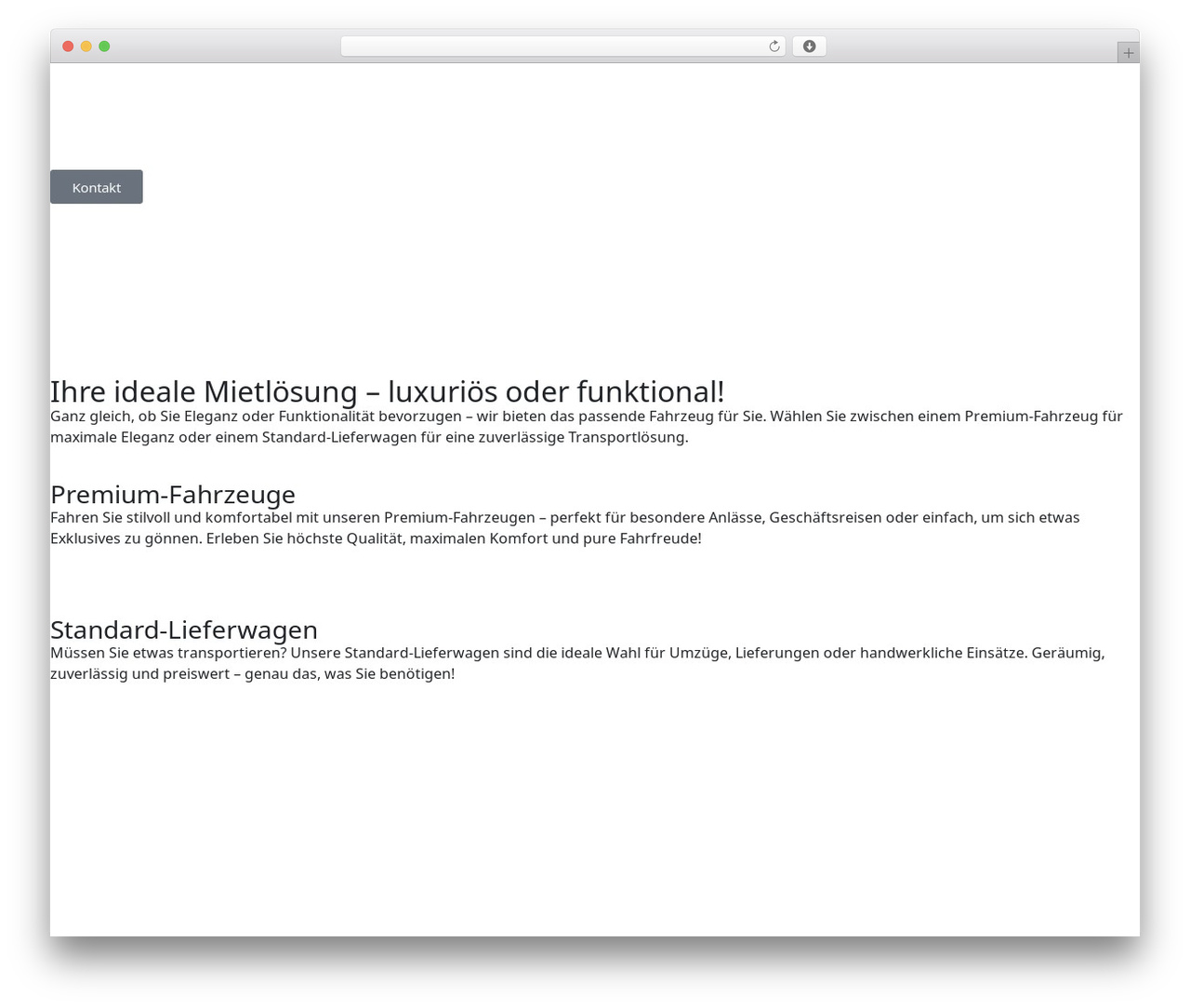
Task: Minimize the window using yellow button
Action: [x=86, y=46]
